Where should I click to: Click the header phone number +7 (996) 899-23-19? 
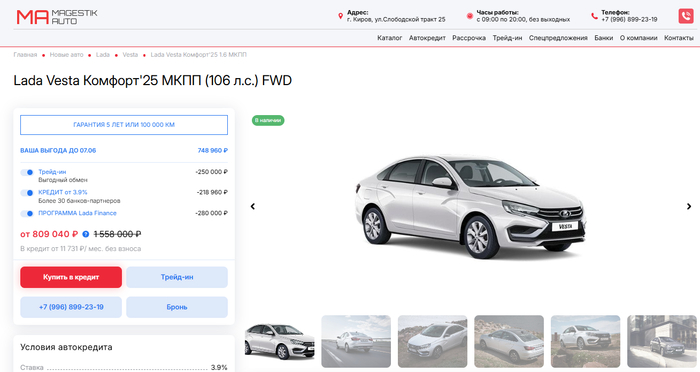(629, 19)
